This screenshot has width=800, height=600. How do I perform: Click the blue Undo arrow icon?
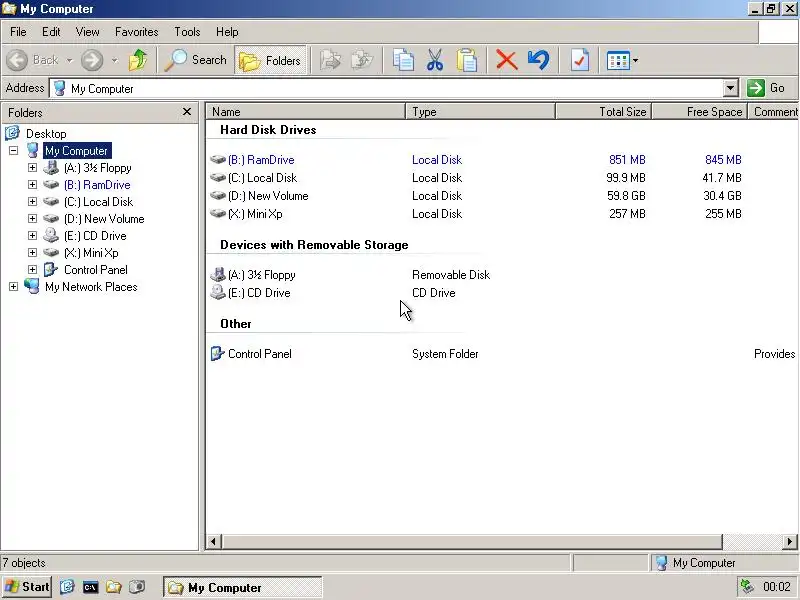click(538, 60)
